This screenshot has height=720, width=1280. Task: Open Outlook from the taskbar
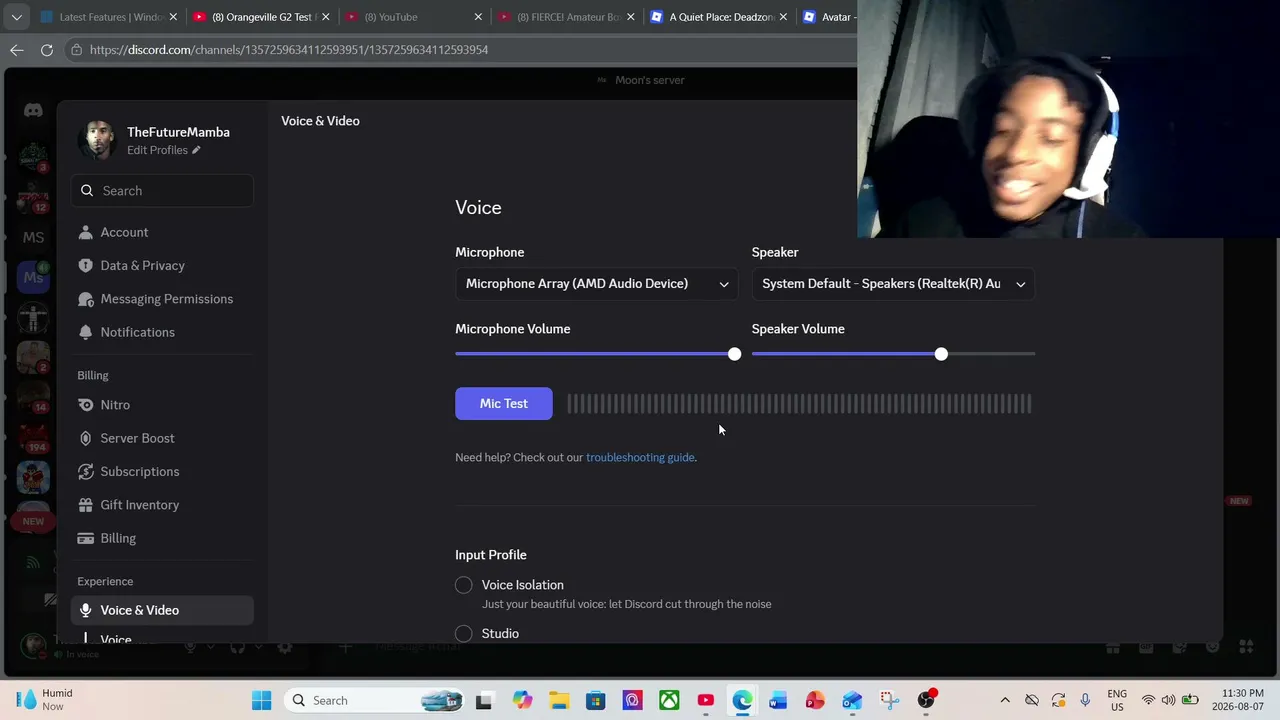852,701
